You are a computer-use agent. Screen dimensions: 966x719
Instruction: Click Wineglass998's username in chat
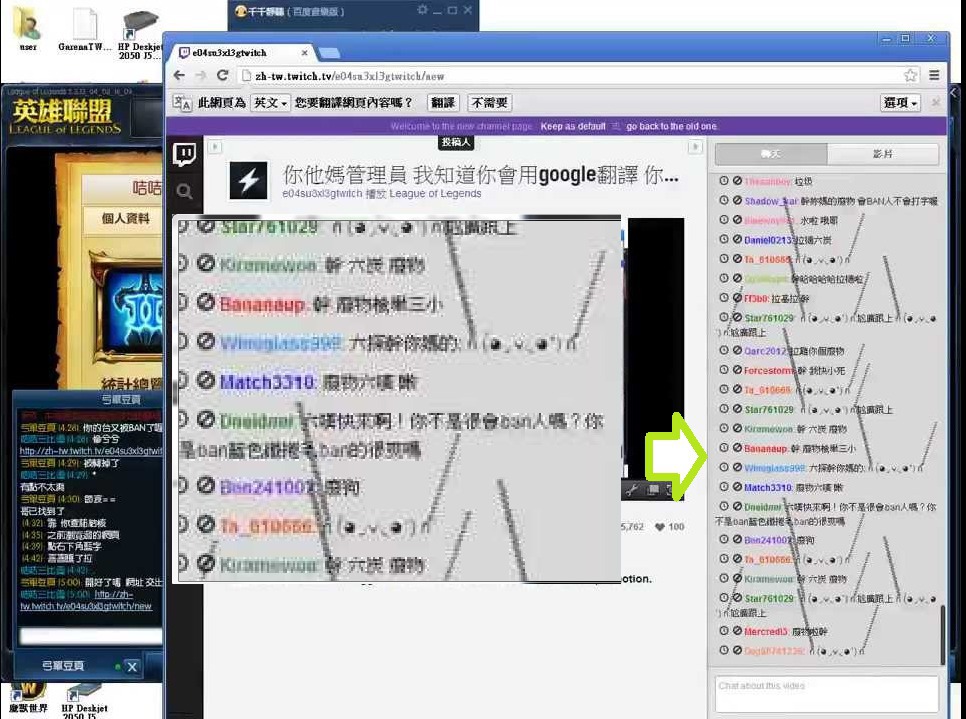(774, 468)
